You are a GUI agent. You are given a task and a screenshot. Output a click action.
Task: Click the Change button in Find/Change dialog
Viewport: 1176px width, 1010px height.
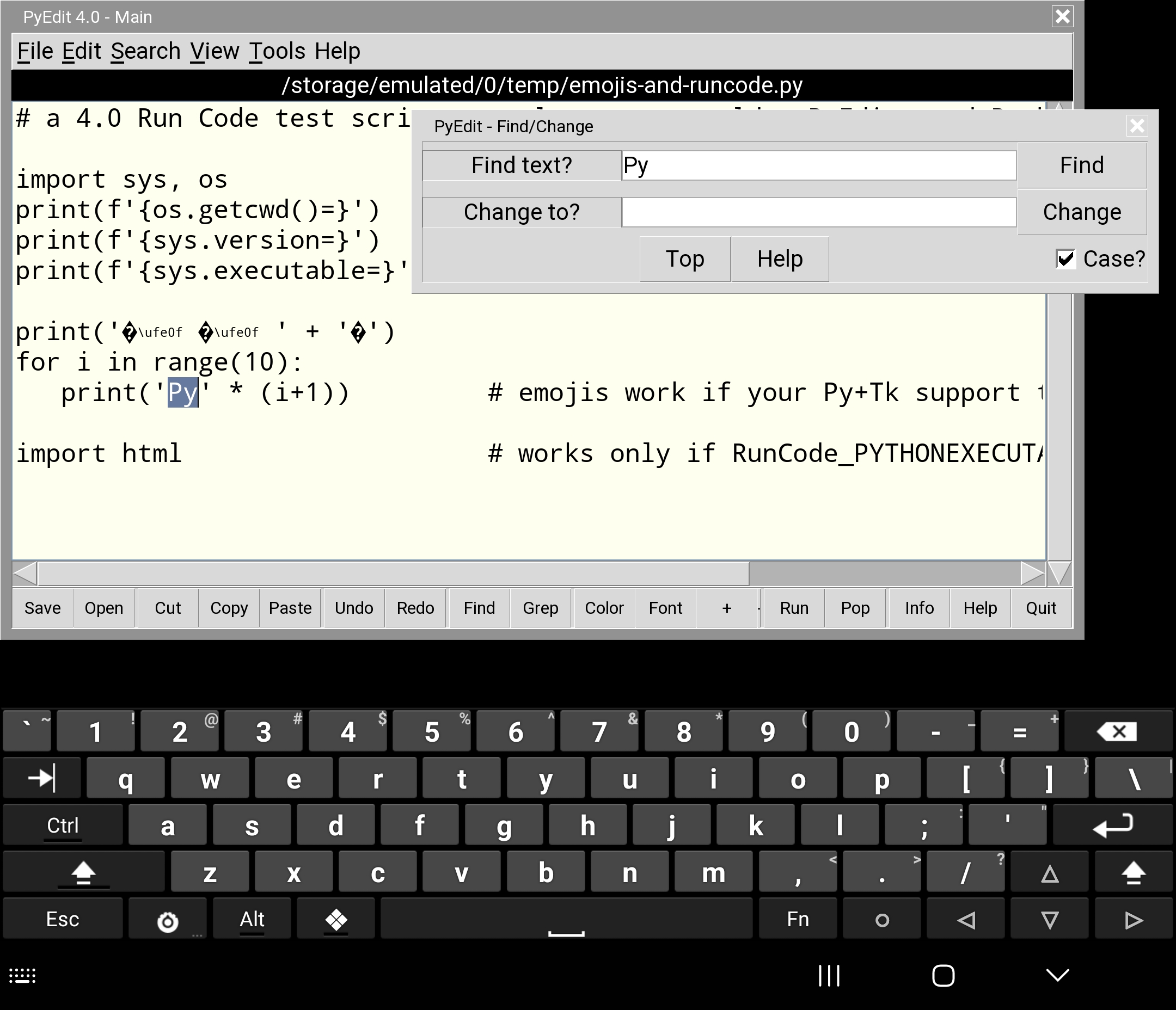pyautogui.click(x=1082, y=212)
